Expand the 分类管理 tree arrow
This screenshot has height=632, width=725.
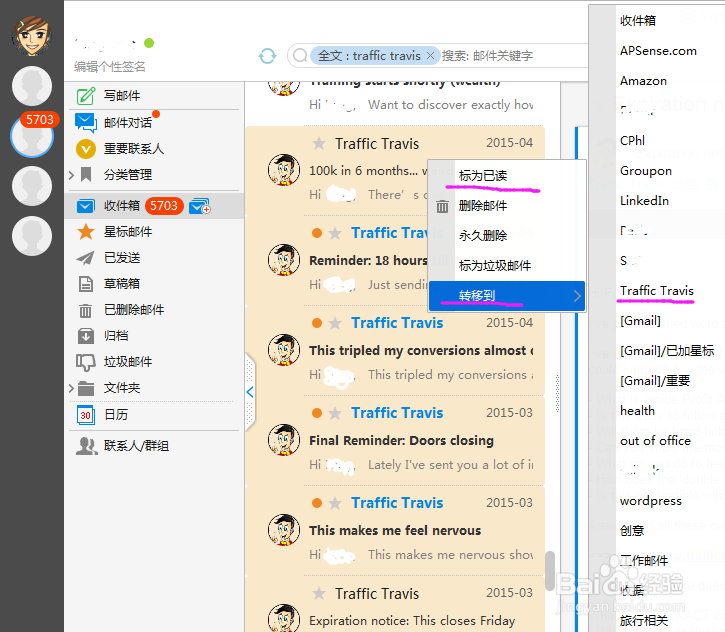click(71, 175)
